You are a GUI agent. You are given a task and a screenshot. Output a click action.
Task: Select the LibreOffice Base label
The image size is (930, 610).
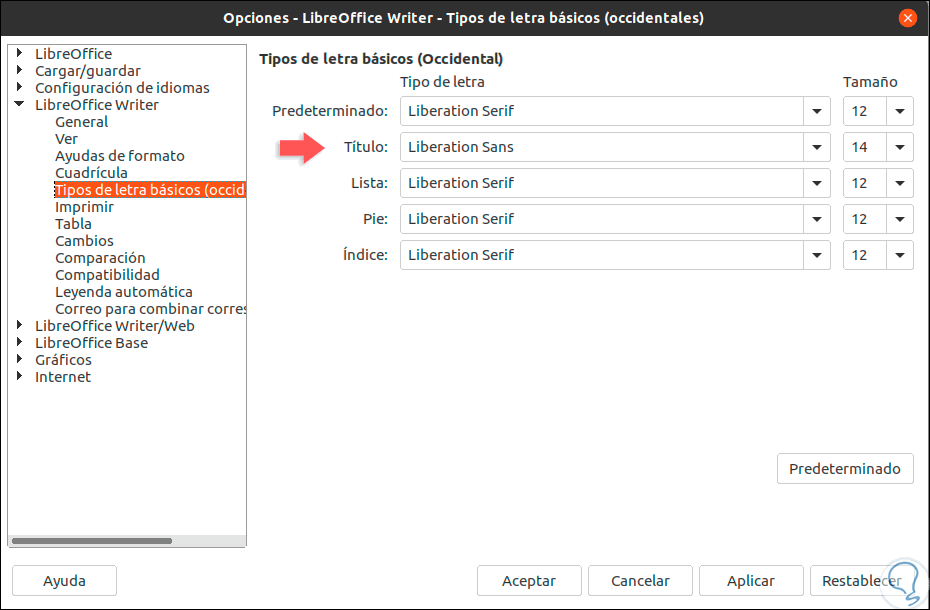(x=91, y=343)
